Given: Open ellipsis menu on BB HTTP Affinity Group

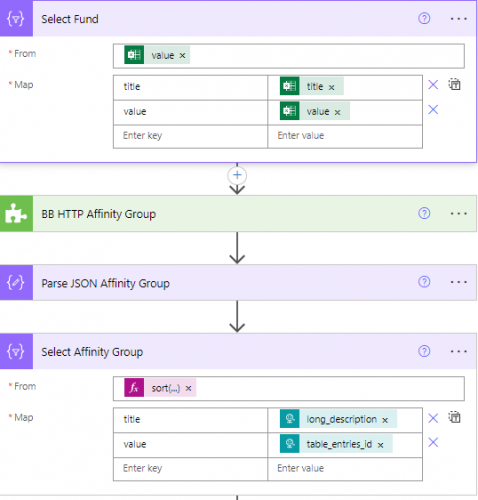Looking at the screenshot, I should pyautogui.click(x=458, y=213).
